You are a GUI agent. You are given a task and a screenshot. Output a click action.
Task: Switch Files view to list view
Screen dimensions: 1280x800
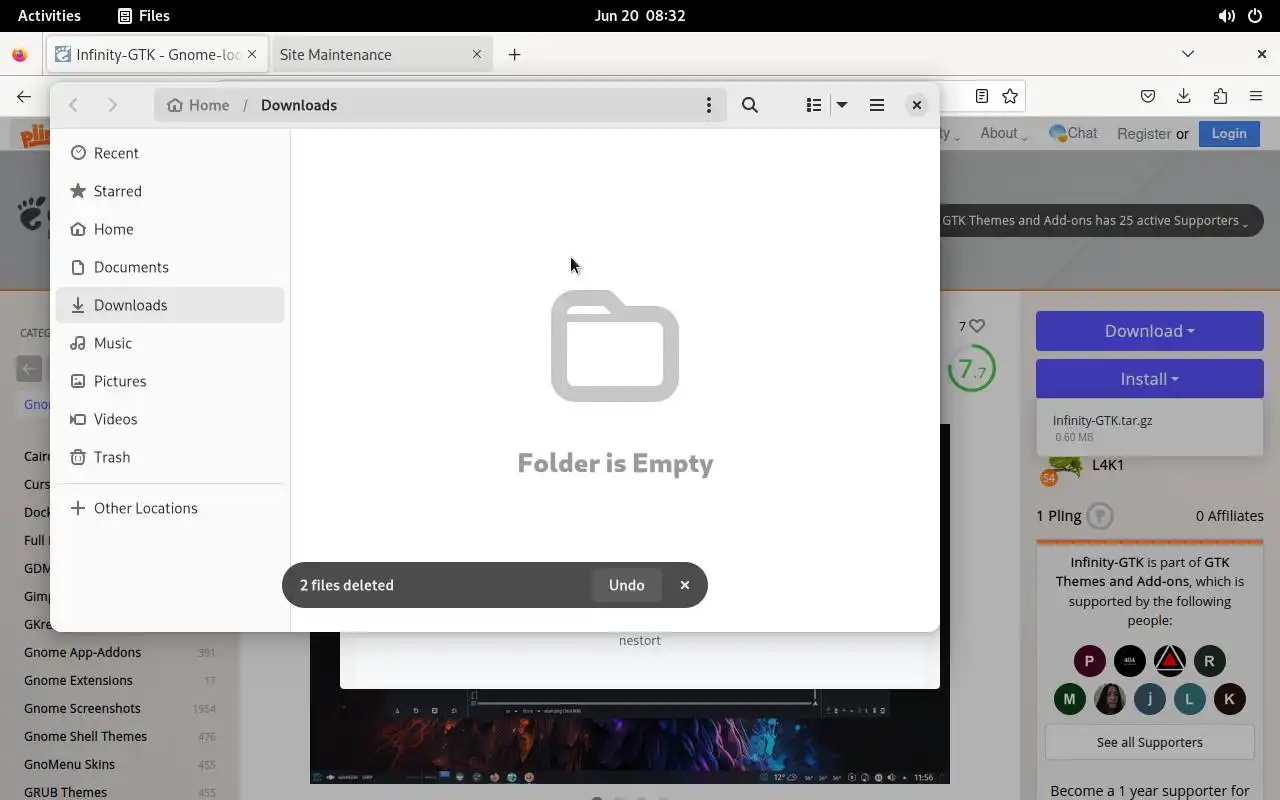[x=814, y=105]
